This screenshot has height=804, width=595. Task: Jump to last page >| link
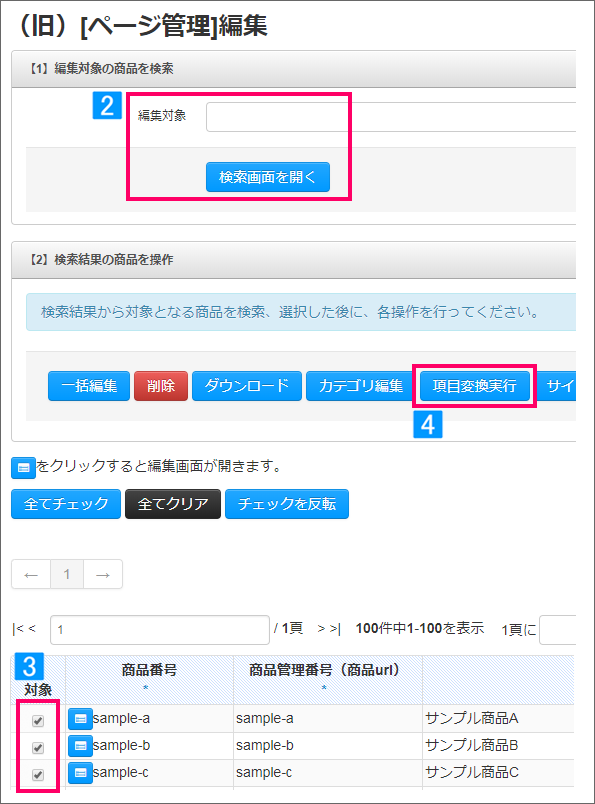335,629
